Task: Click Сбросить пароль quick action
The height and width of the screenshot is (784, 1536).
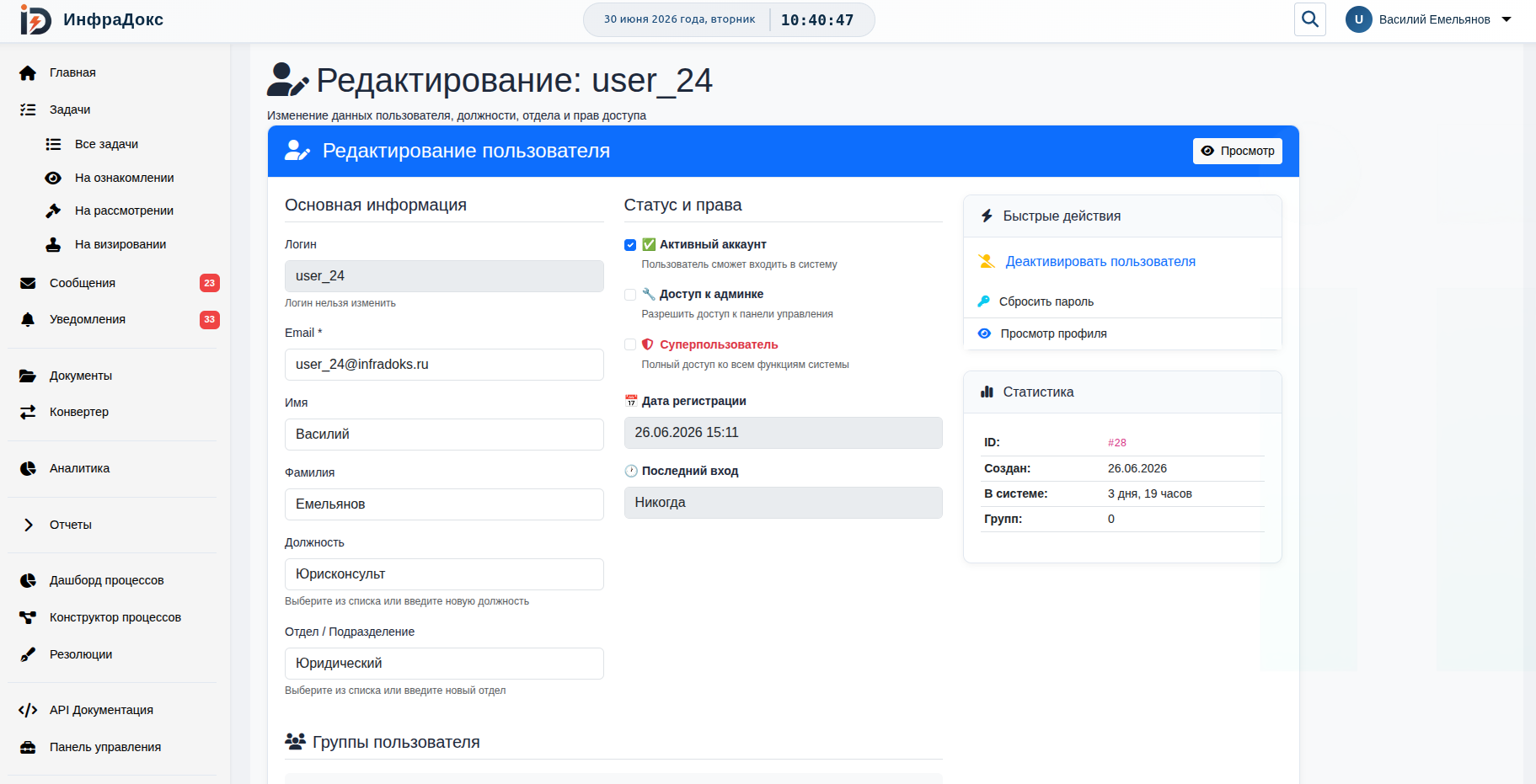Action: (x=1046, y=301)
